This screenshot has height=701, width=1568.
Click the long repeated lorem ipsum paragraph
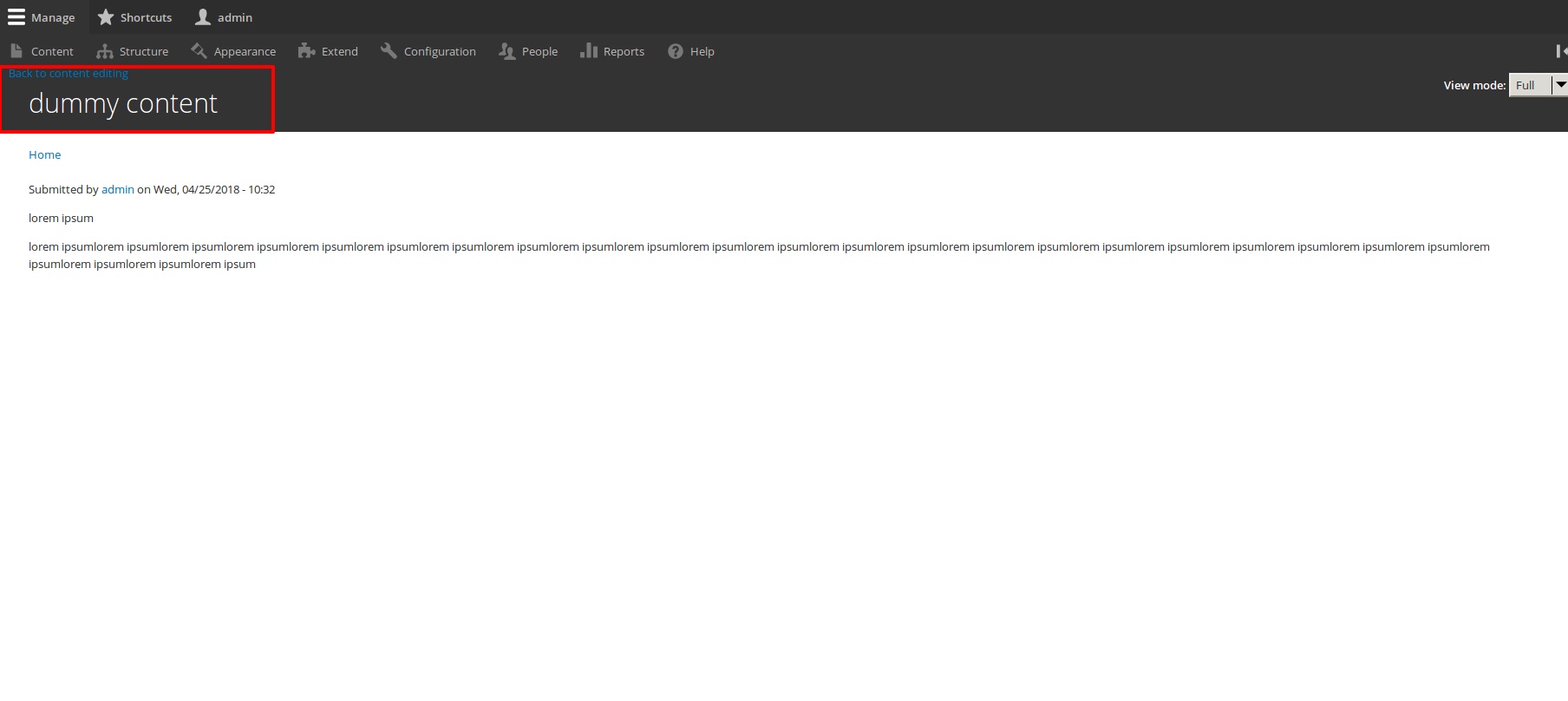[759, 255]
